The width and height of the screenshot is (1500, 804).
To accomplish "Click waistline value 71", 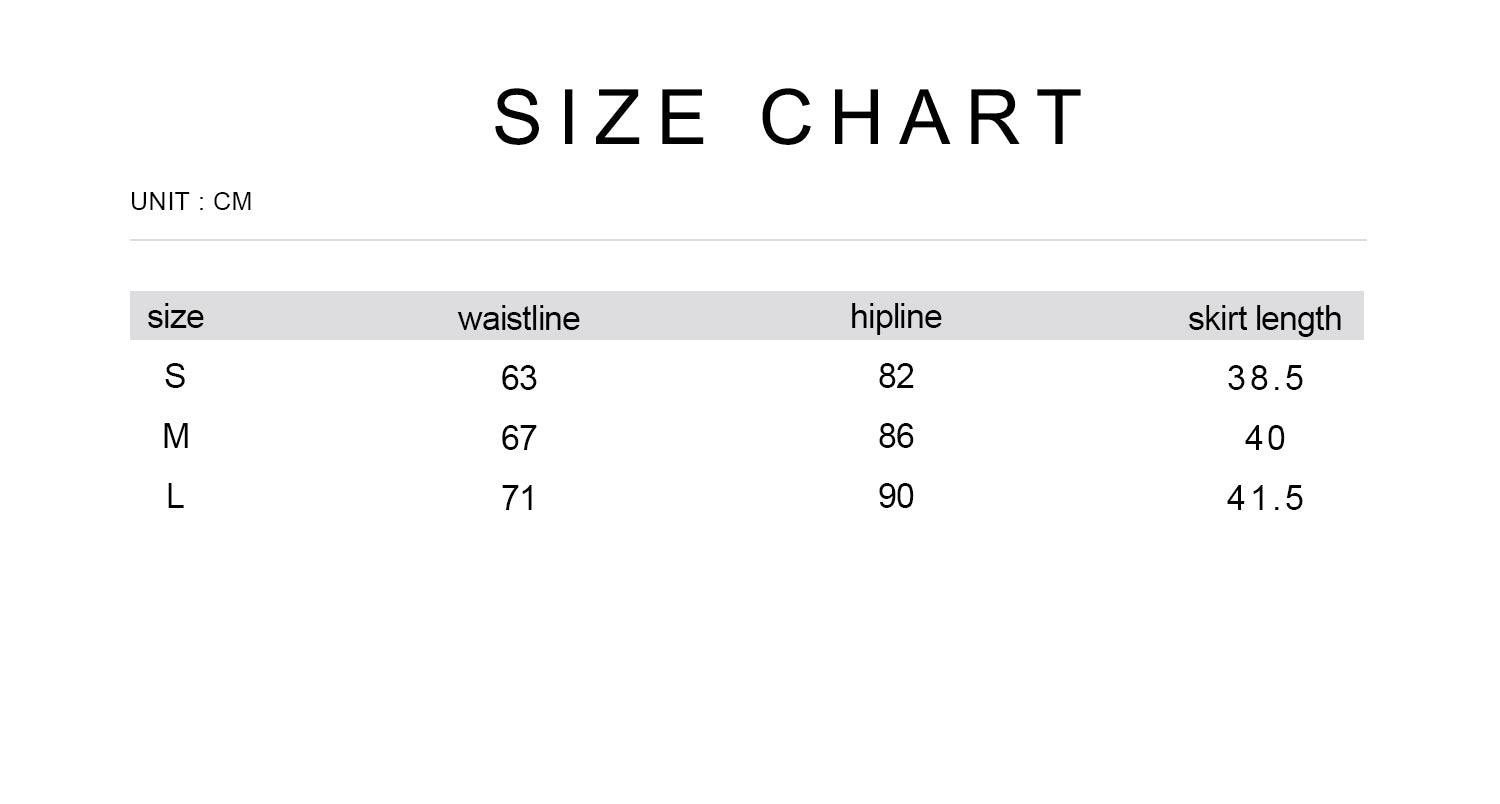I will (519, 499).
